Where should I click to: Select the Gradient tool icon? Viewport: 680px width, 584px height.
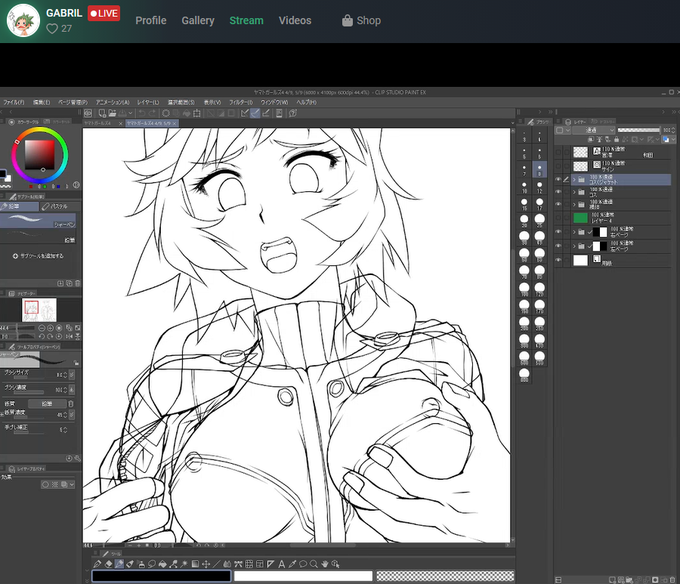coord(195,564)
